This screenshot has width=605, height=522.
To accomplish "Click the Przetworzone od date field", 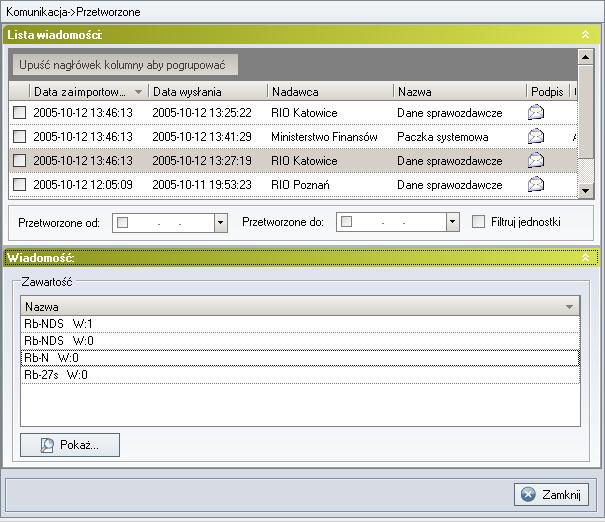I will click(x=170, y=223).
